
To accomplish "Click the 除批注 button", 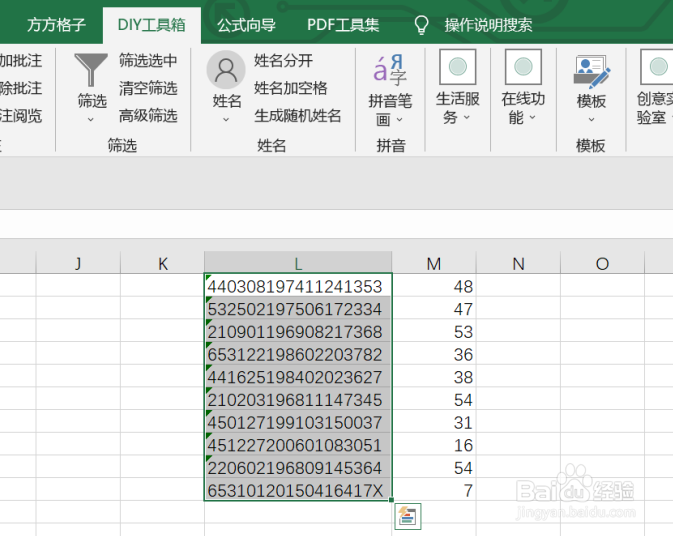I will pyautogui.click(x=21, y=88).
